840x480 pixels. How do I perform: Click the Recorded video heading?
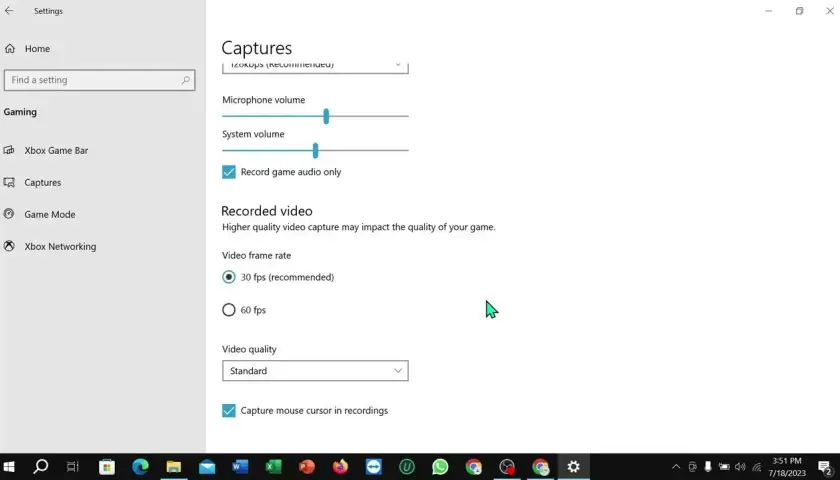coord(267,211)
